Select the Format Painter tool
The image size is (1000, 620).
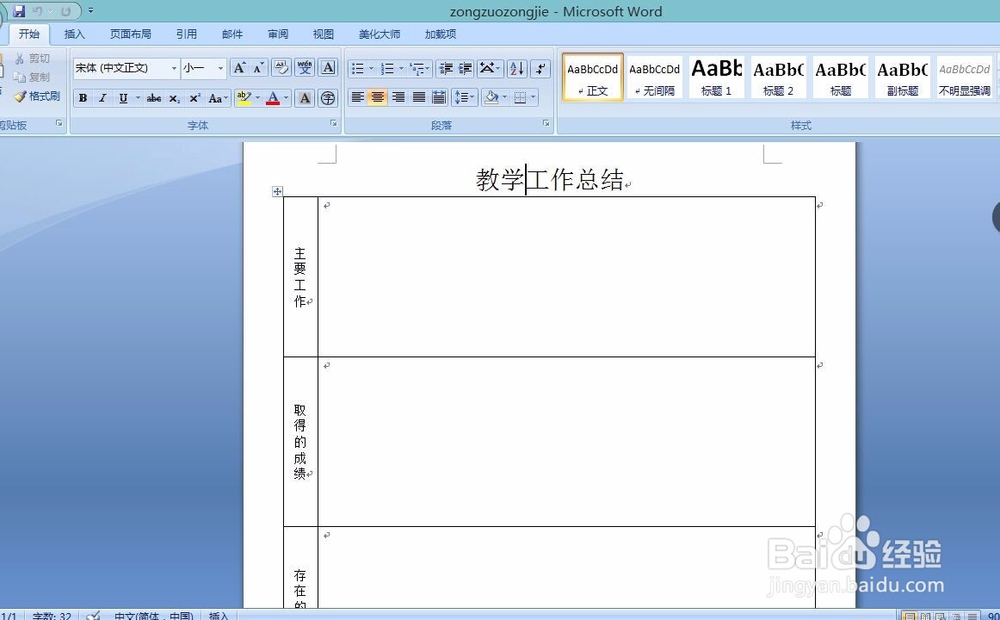[37, 96]
